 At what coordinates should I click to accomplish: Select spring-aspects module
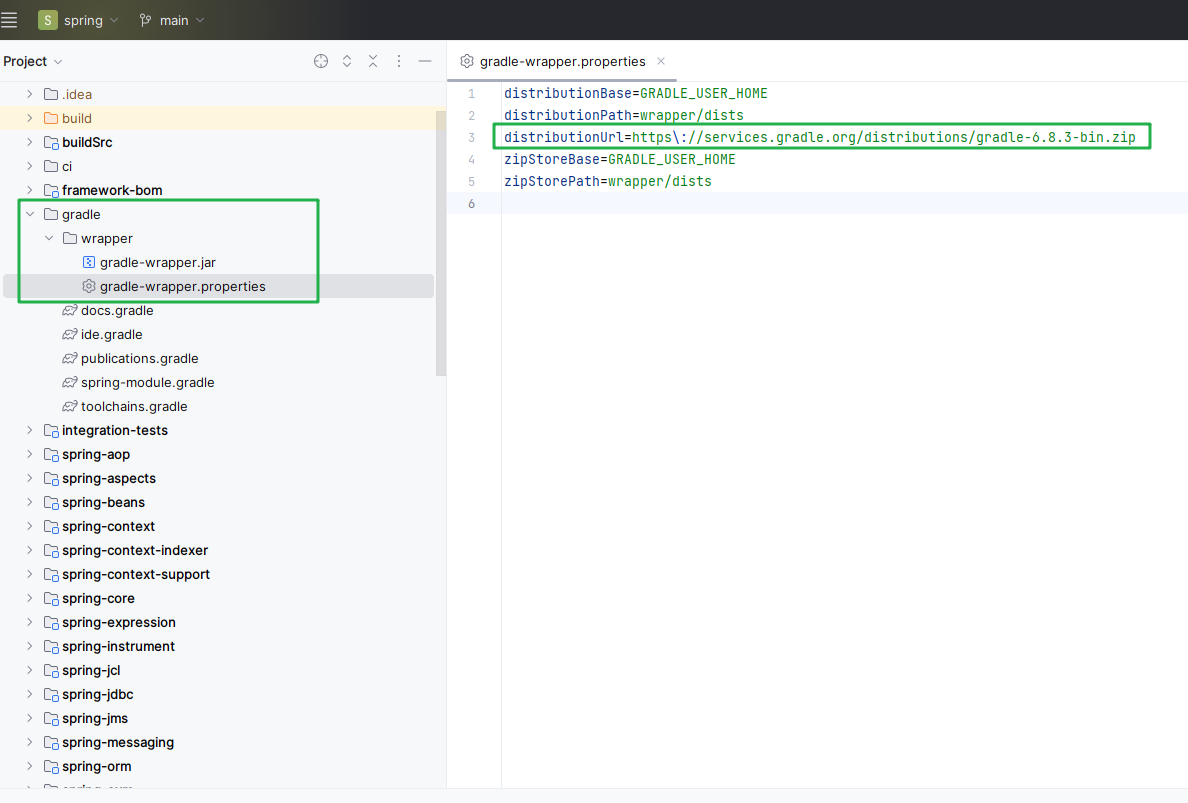point(108,478)
